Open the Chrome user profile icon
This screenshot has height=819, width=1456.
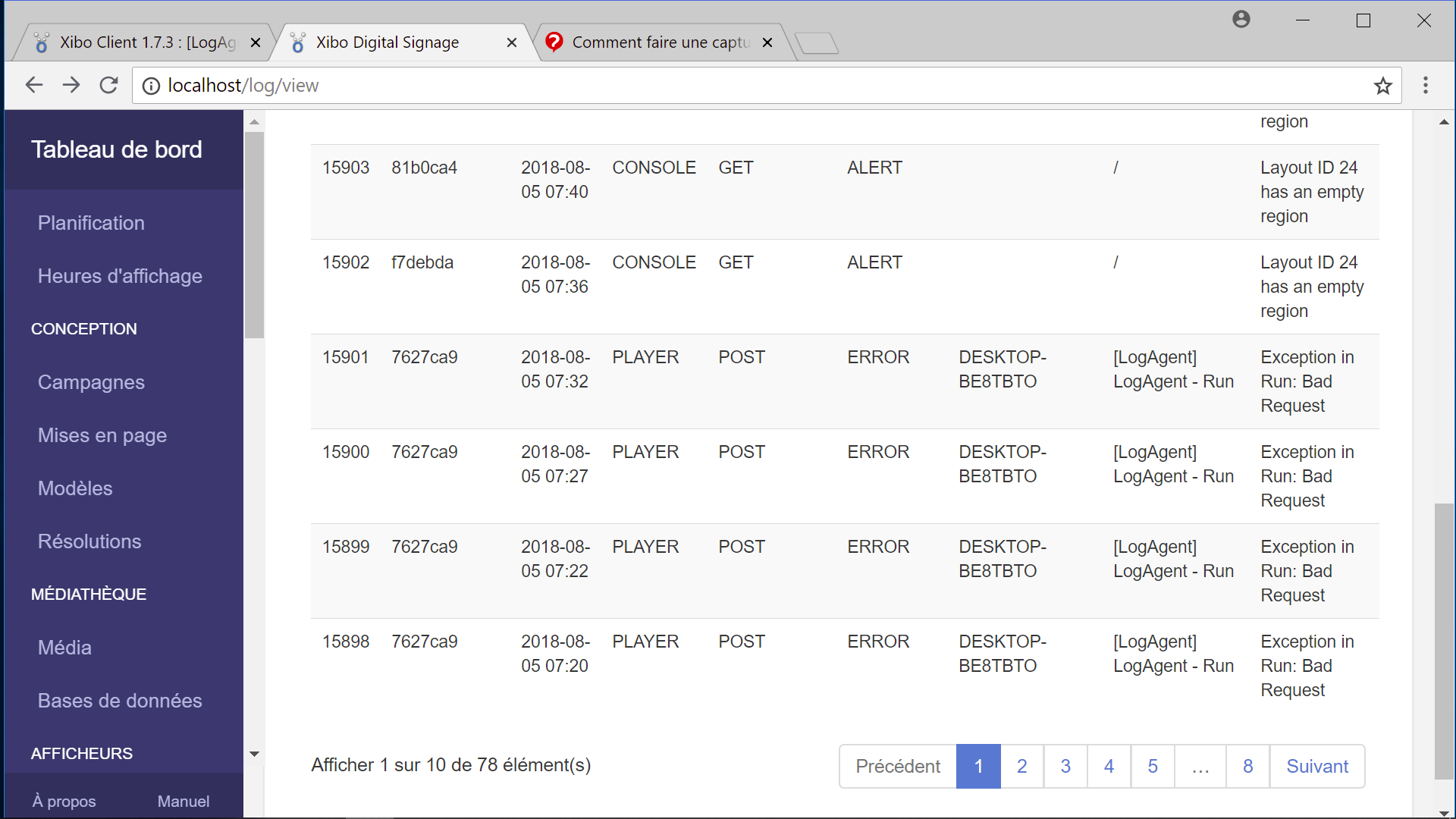(1241, 19)
